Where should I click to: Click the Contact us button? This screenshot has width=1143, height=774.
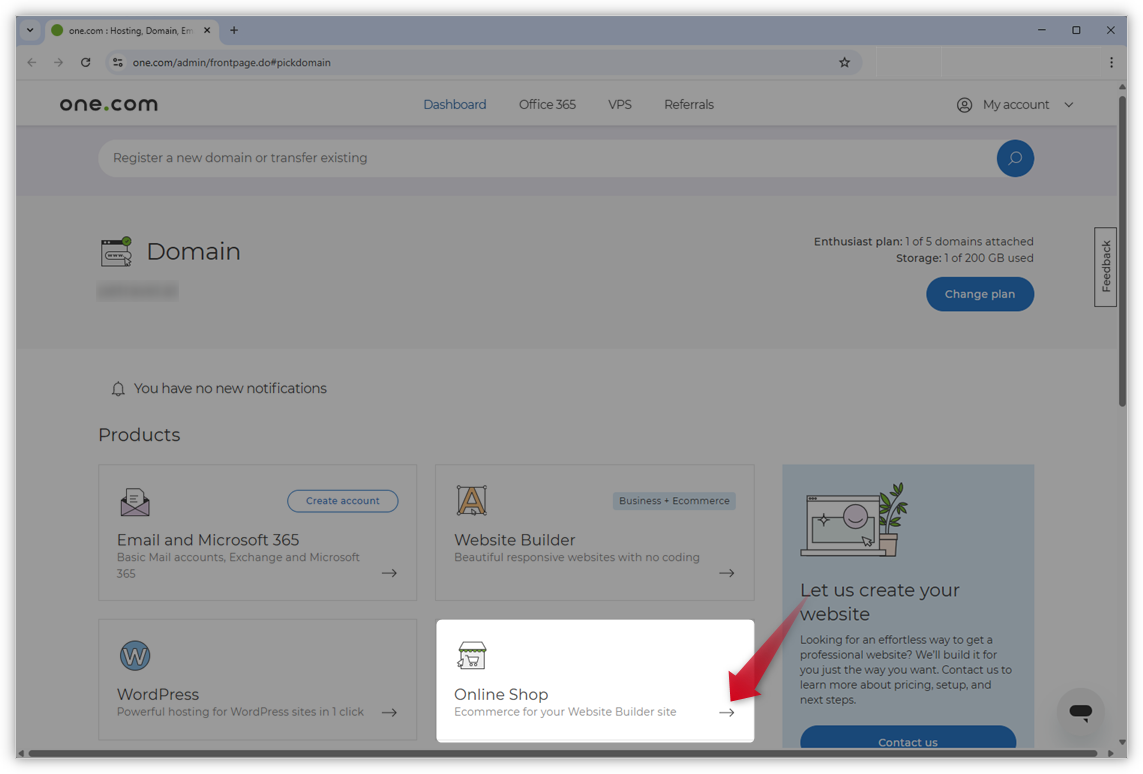pyautogui.click(x=907, y=742)
